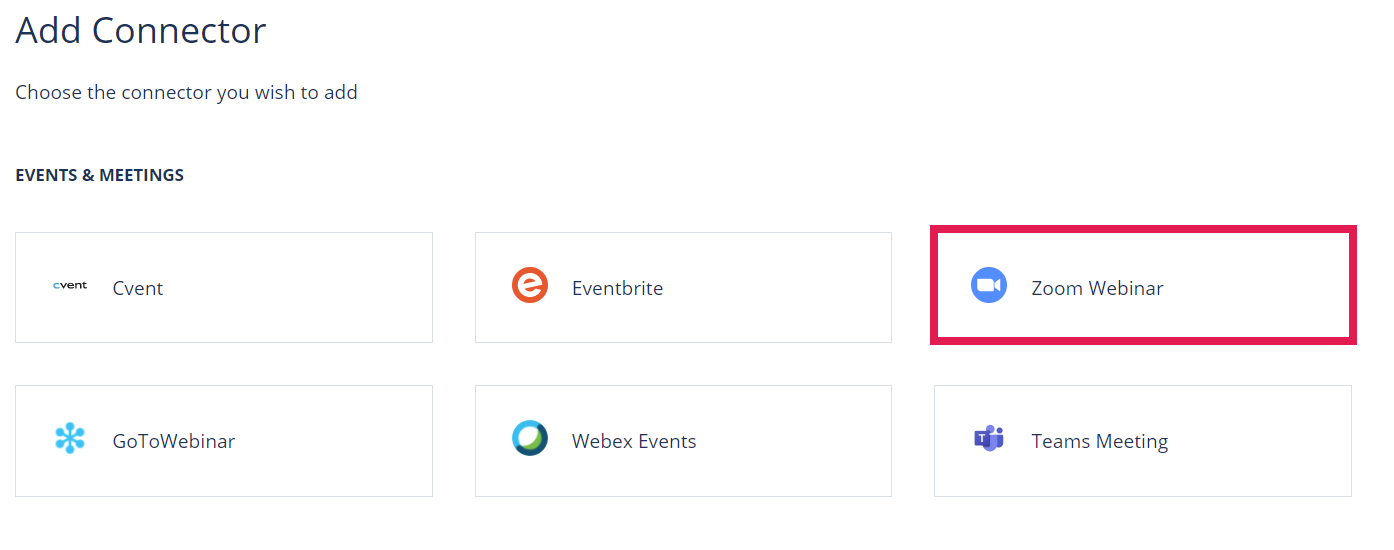1394x550 pixels.
Task: Select the Teams Meeting connector card
Action: 1143,441
